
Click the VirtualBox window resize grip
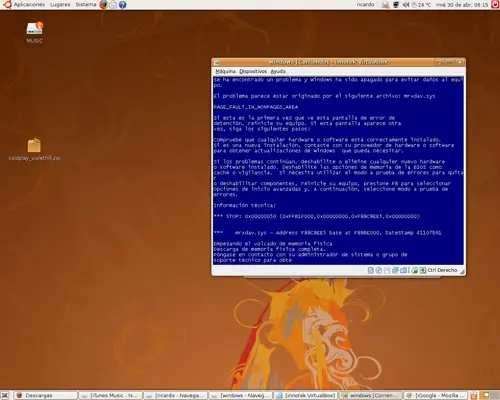(462, 272)
